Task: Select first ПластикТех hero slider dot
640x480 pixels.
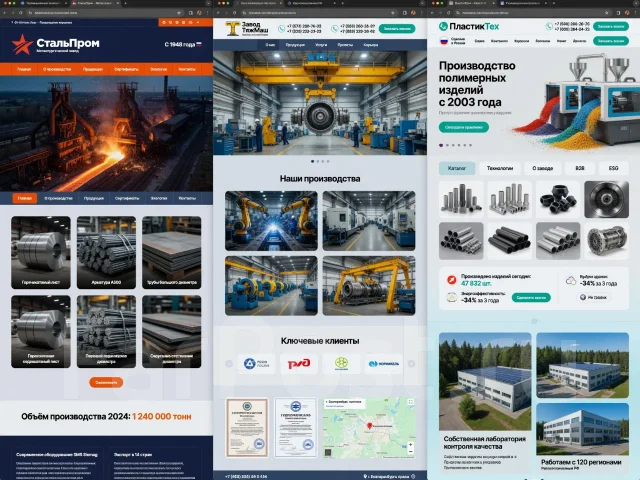Action: 441,145
